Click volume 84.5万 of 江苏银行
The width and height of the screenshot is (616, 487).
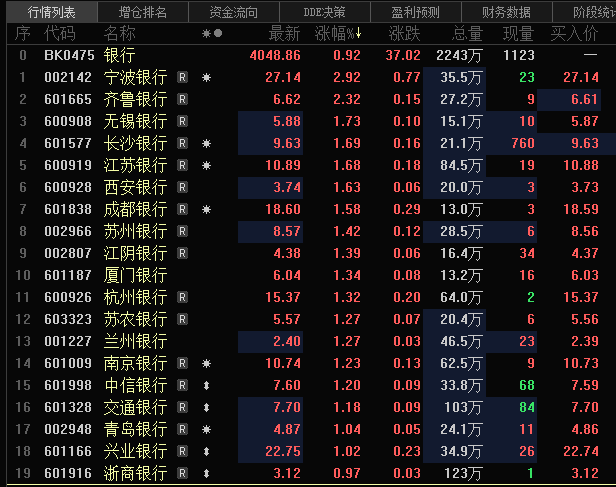461,165
